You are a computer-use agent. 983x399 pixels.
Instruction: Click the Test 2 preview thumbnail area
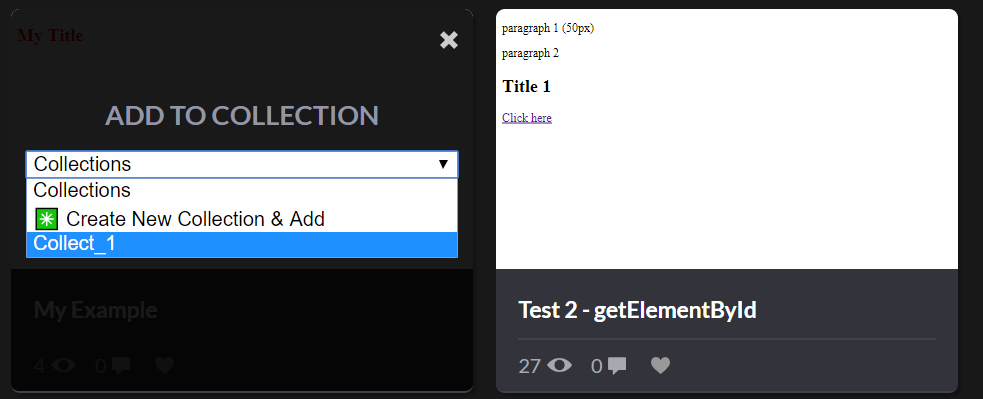pos(727,139)
